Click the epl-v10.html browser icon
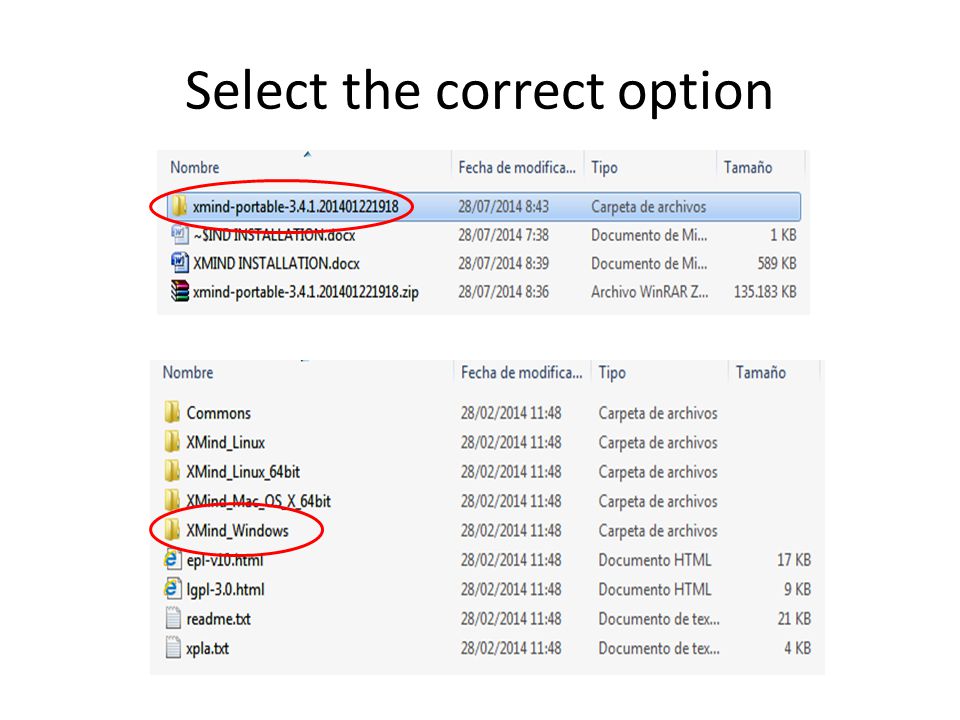The height and width of the screenshot is (720, 960). pos(173,559)
